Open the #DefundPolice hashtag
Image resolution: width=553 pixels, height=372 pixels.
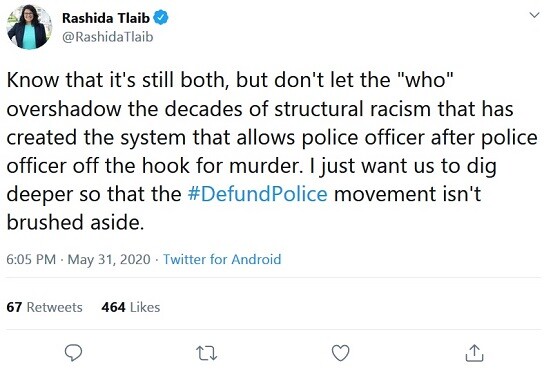click(x=257, y=194)
